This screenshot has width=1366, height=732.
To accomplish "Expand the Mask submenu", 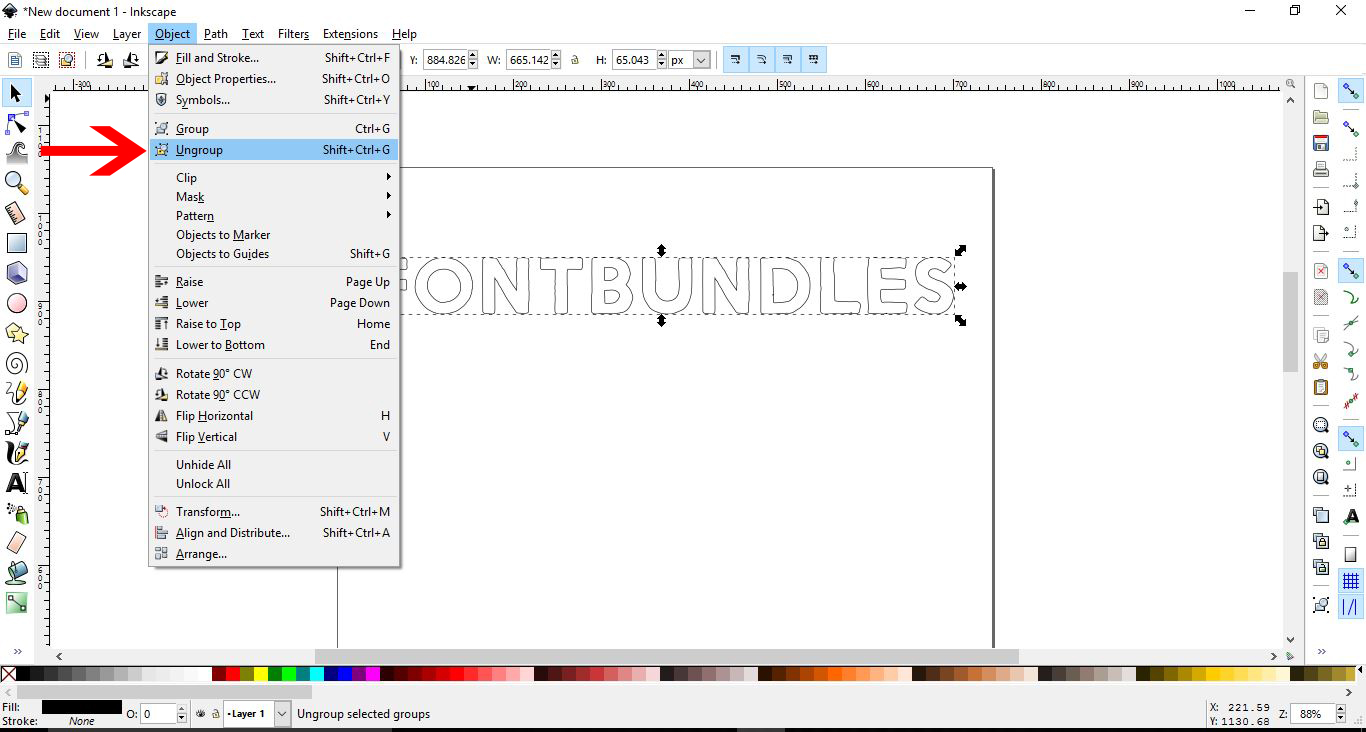I will tap(273, 197).
